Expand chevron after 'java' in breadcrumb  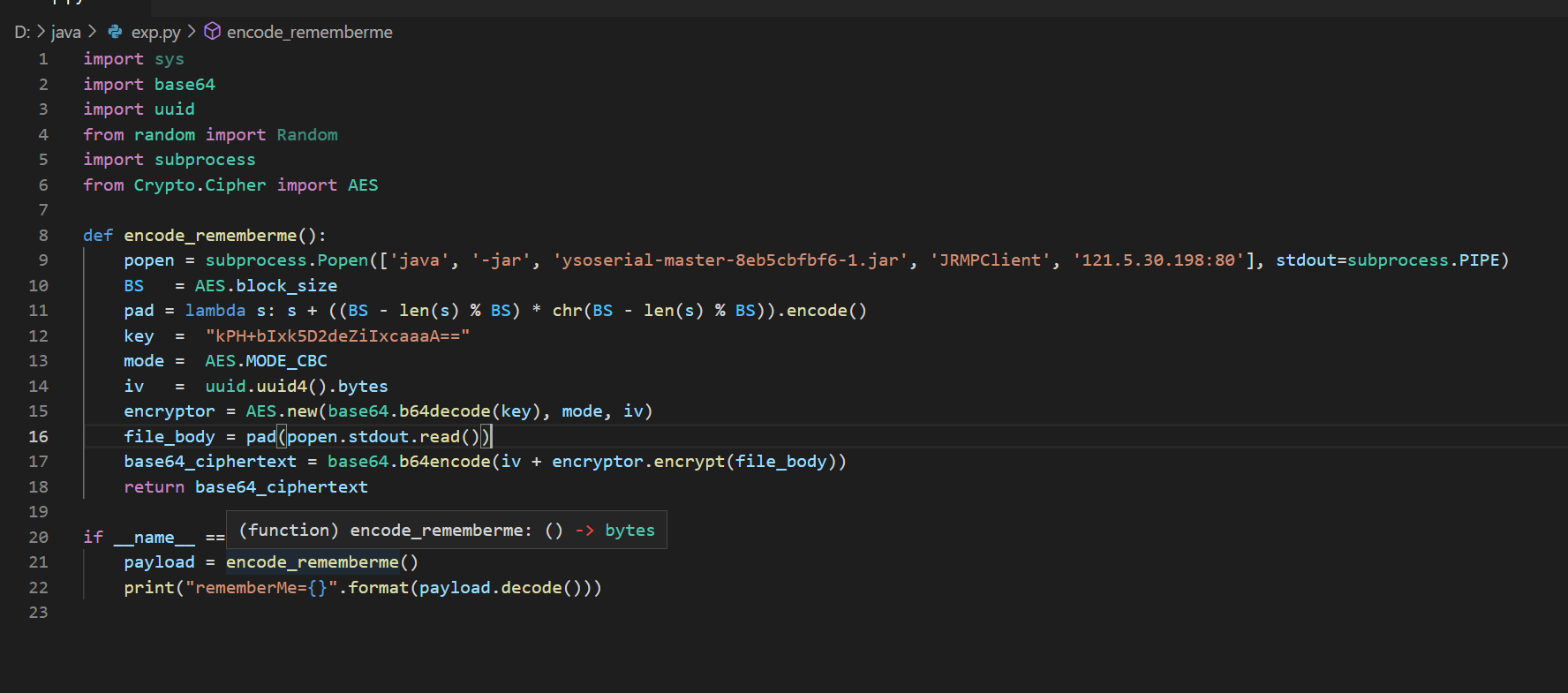[x=92, y=32]
